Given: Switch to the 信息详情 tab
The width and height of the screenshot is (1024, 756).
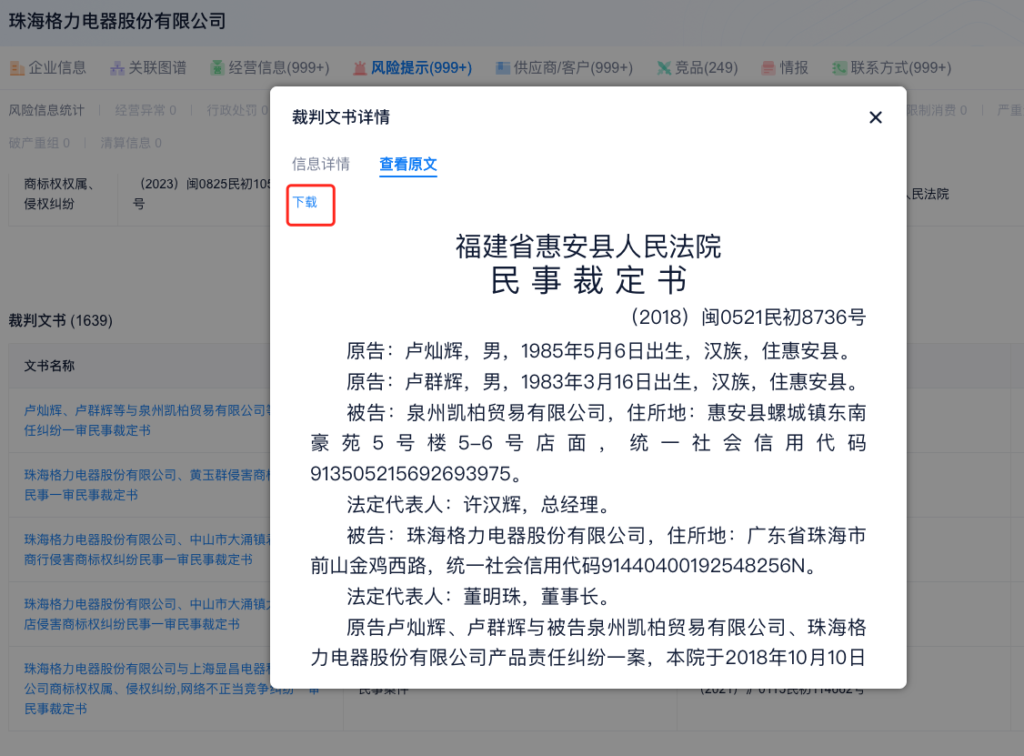Looking at the screenshot, I should (321, 164).
